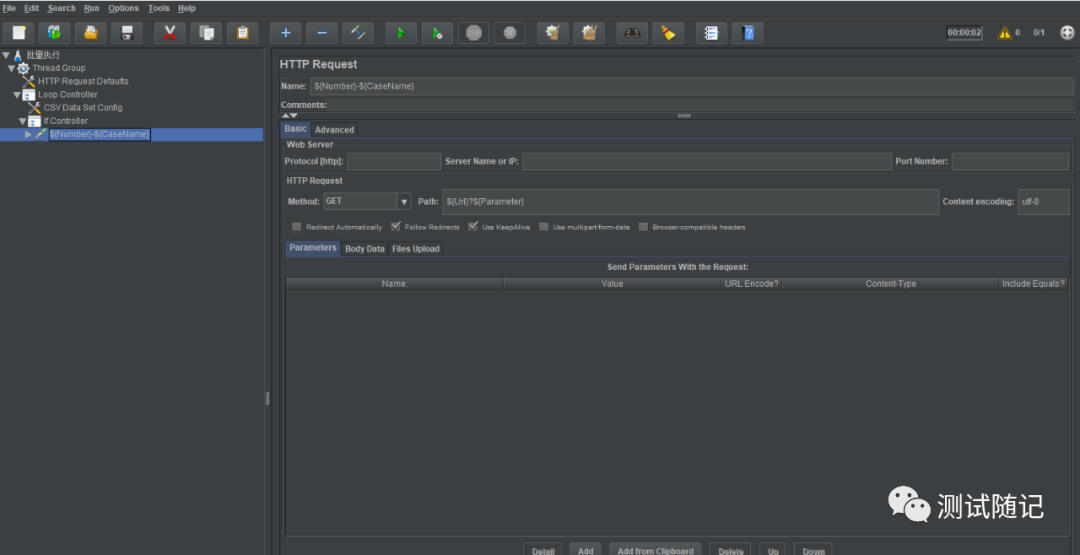Open Search with the binoculars icon

click(632, 32)
